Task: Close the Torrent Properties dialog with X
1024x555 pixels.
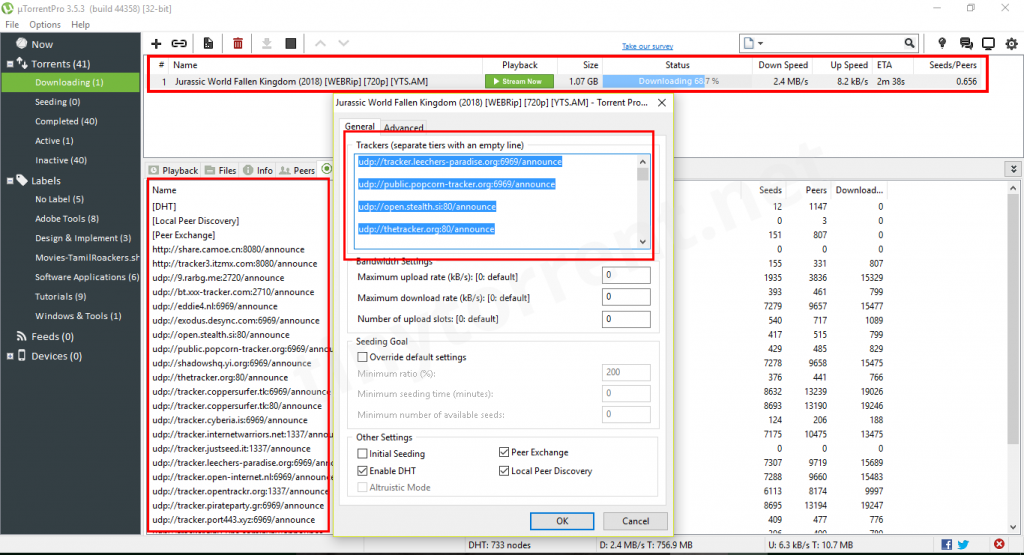Action: pyautogui.click(x=662, y=103)
